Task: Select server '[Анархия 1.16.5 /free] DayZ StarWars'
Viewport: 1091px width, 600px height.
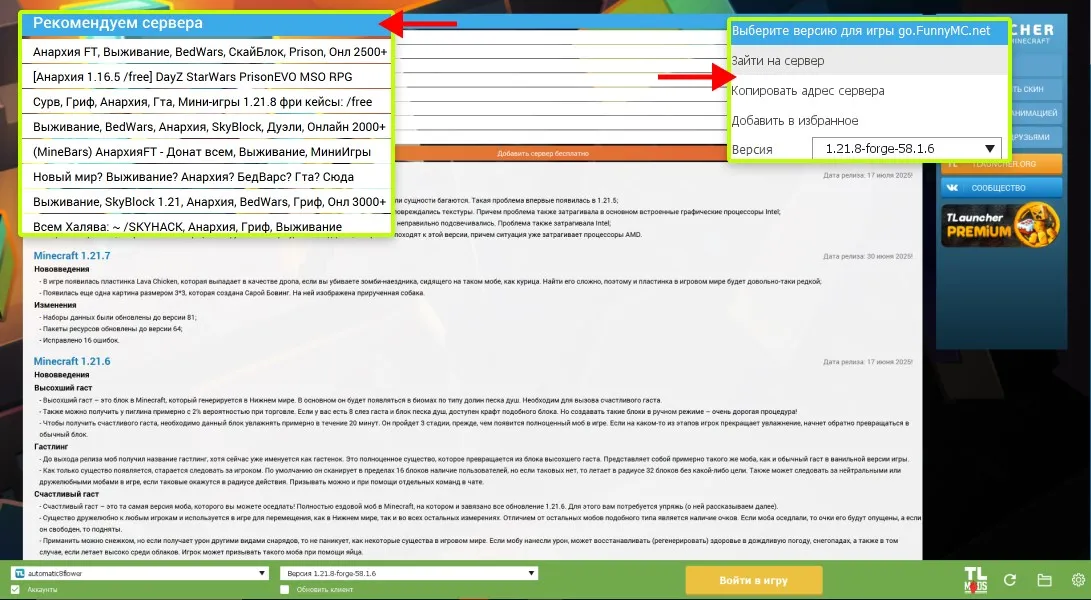Action: click(x=207, y=77)
